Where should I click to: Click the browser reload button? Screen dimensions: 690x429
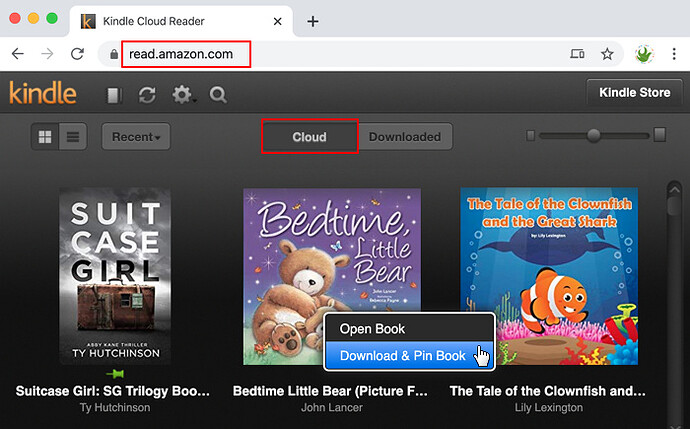point(77,54)
